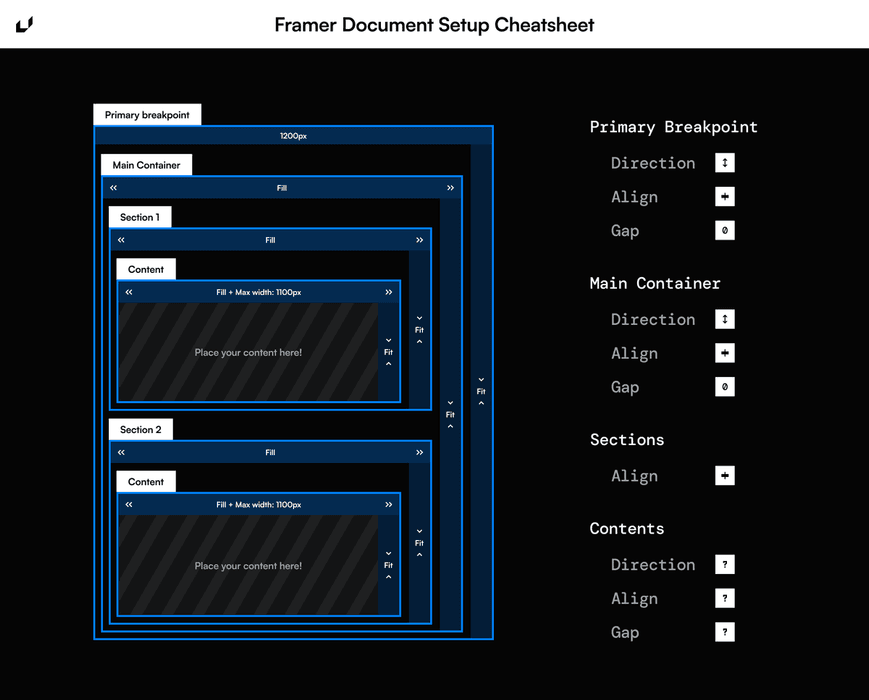This screenshot has width=869, height=700.
Task: Select the Section 1 label tab
Action: pos(140,217)
